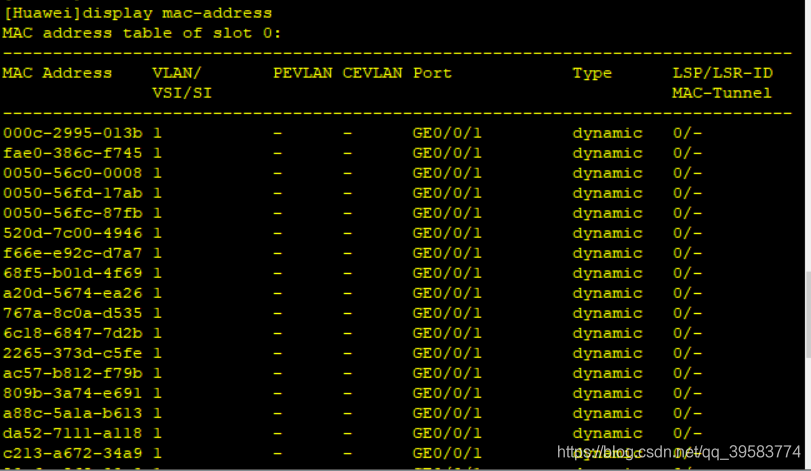
Task: Click MAC address da52-7111-a118
Action: (72, 433)
